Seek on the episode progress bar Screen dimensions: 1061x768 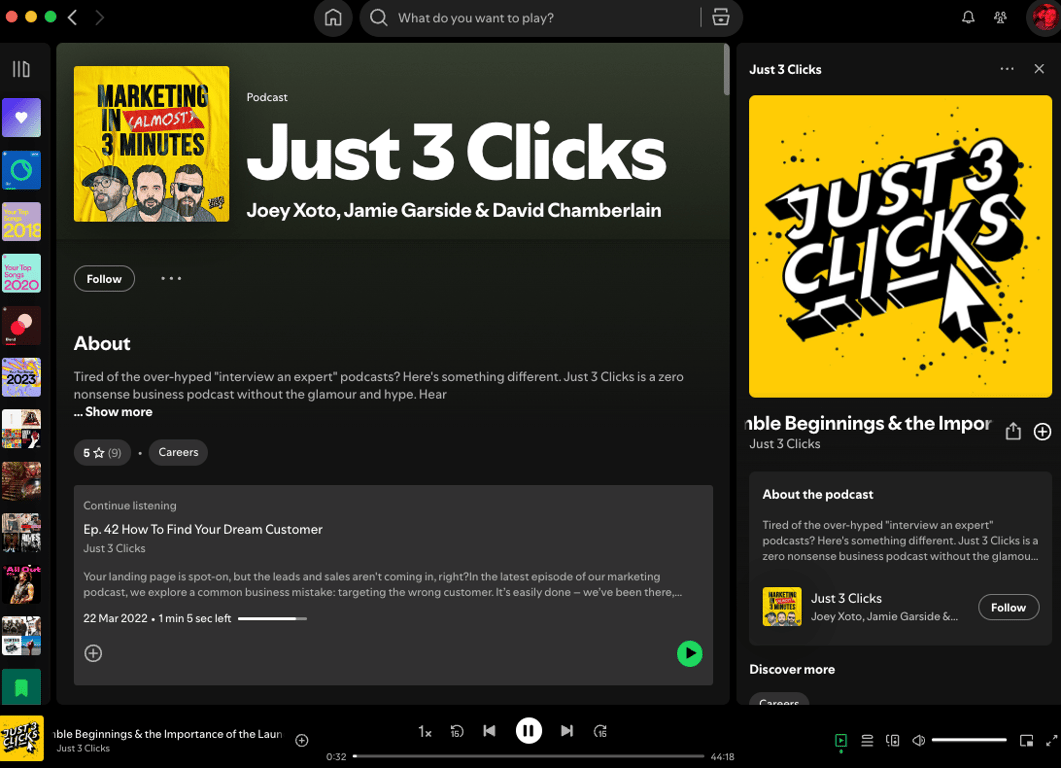(528, 756)
